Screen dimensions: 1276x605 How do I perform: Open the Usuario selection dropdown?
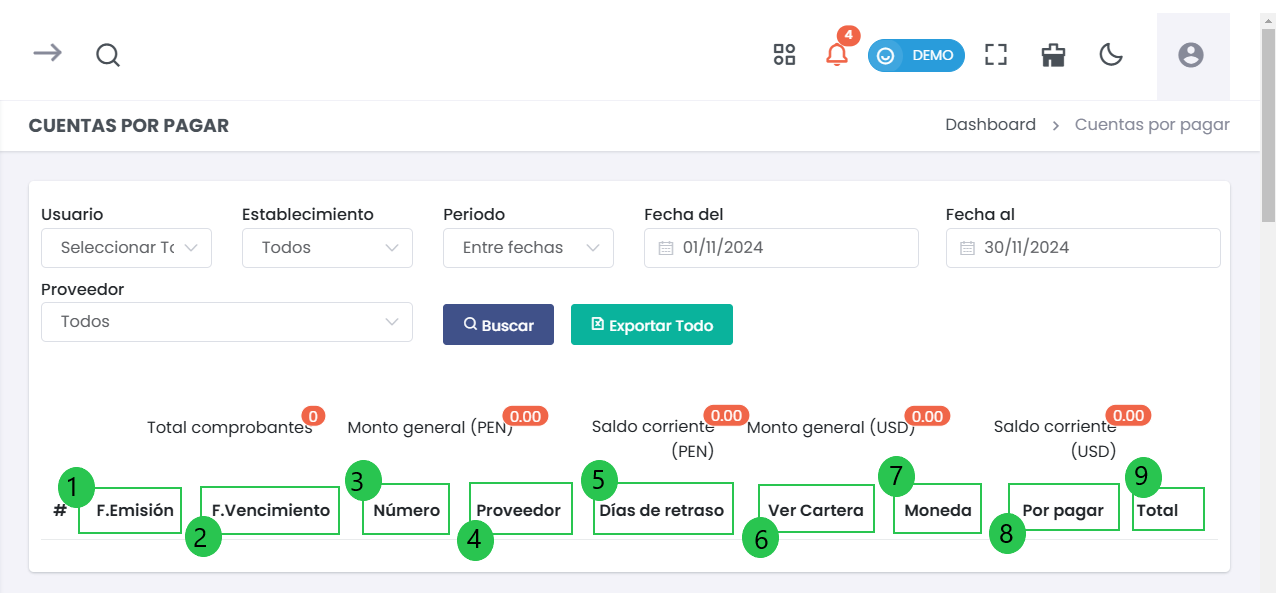click(126, 247)
